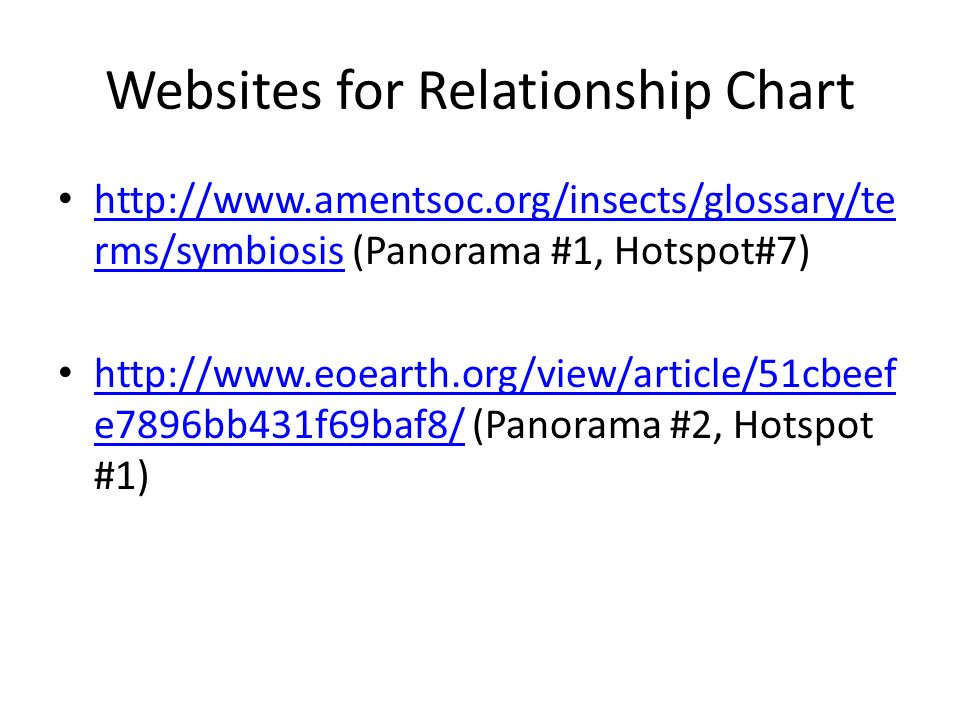Screen dimensions: 960x720
Task: Click the first bullet point marker
Action: click(x=66, y=199)
